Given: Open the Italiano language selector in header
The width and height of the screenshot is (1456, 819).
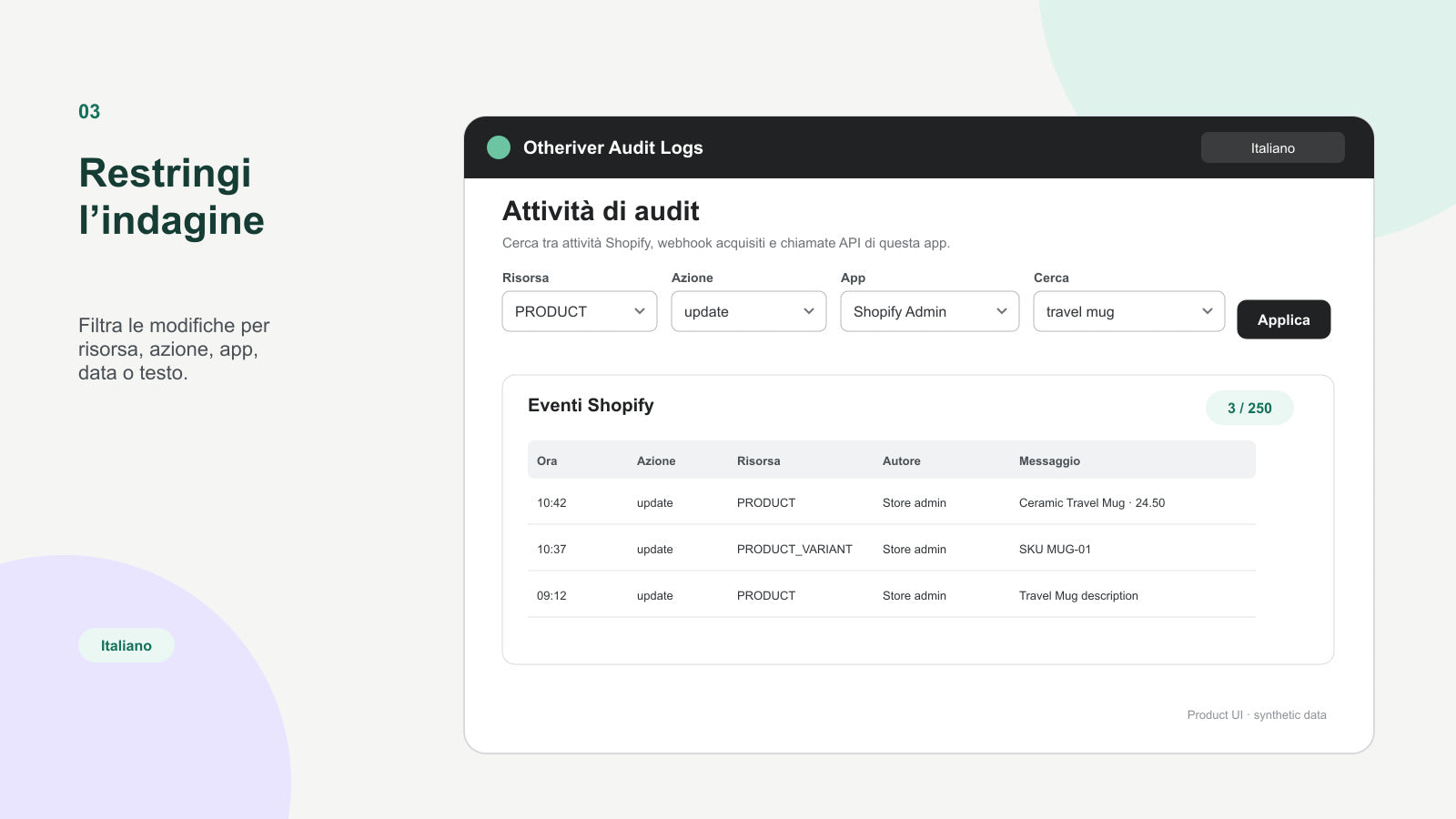Looking at the screenshot, I should tap(1272, 147).
